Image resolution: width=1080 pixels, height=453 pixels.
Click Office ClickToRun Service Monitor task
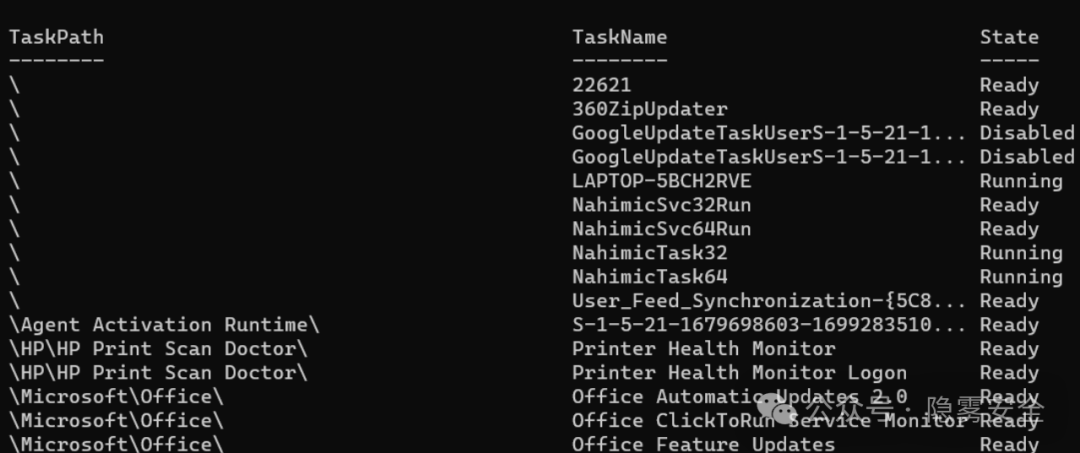coord(768,422)
